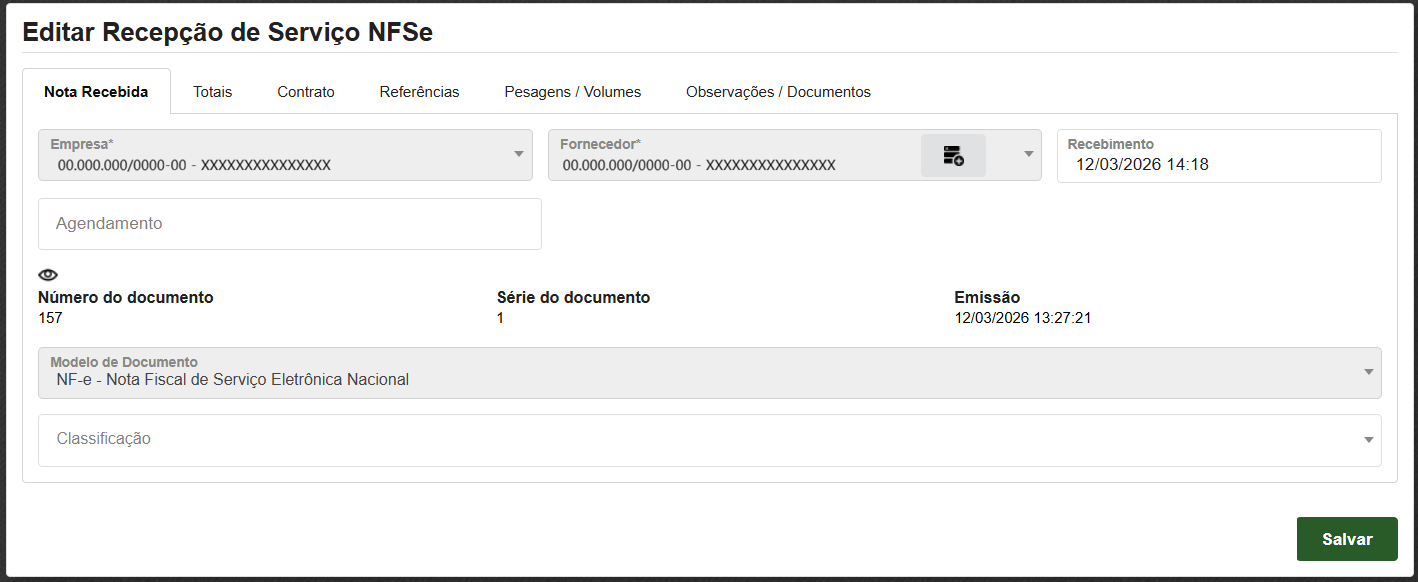Click into the Agendamento field
The image size is (1418, 582).
pos(289,224)
